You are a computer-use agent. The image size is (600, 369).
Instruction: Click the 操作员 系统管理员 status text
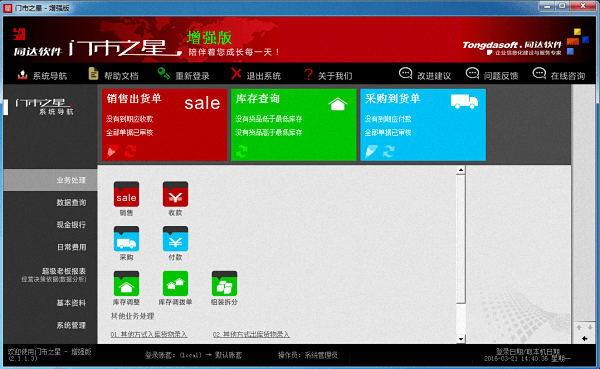[308, 355]
